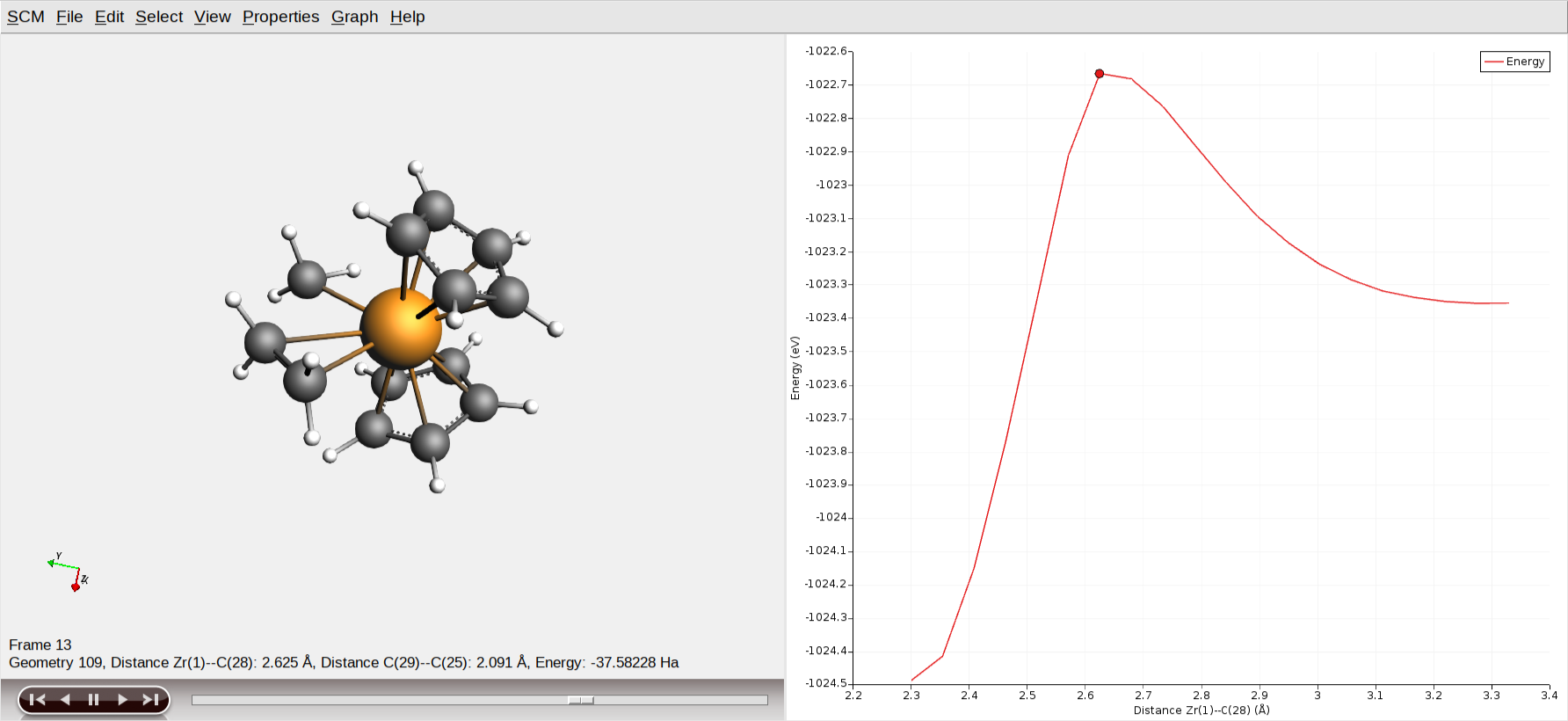The height and width of the screenshot is (721, 1568).
Task: Open the Select menu
Action: coord(159,17)
